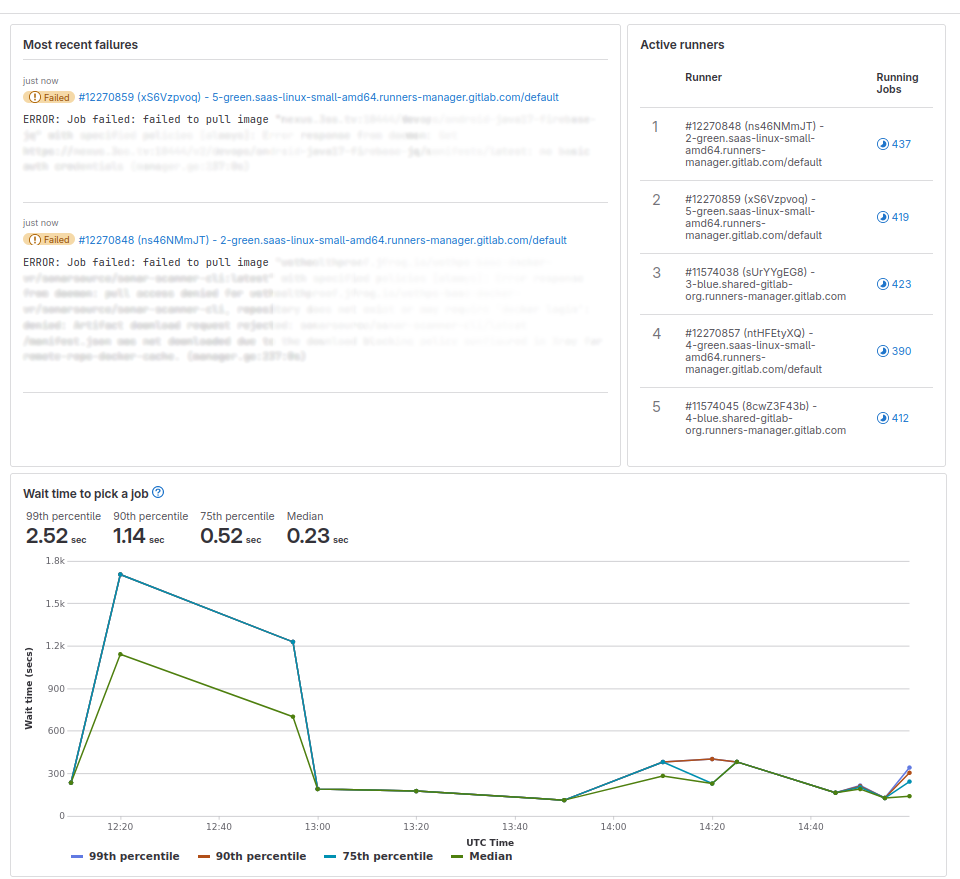Viewport: 960px width, 879px height.
Task: Click the "Running Jobs" column header
Action: 897,83
